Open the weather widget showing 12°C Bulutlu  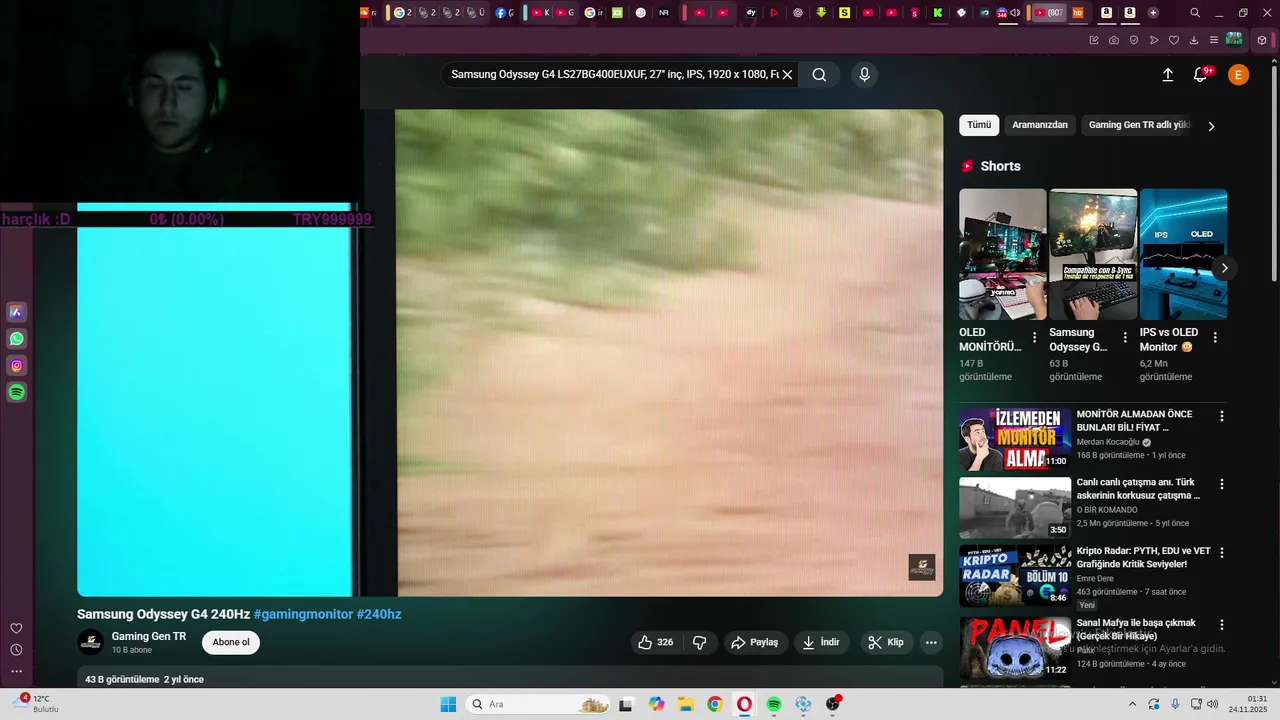point(36,704)
